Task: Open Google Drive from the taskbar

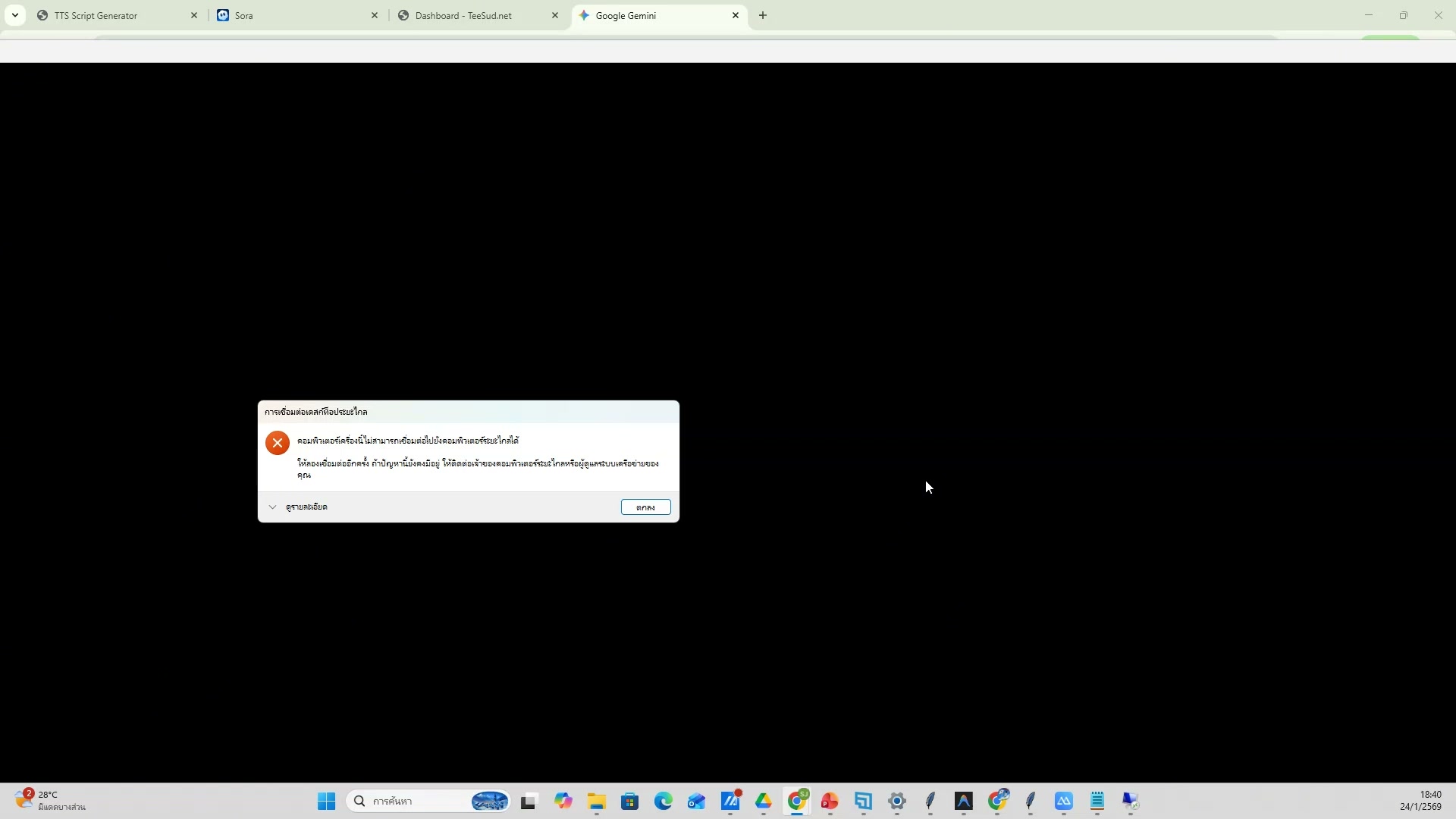Action: [764, 802]
